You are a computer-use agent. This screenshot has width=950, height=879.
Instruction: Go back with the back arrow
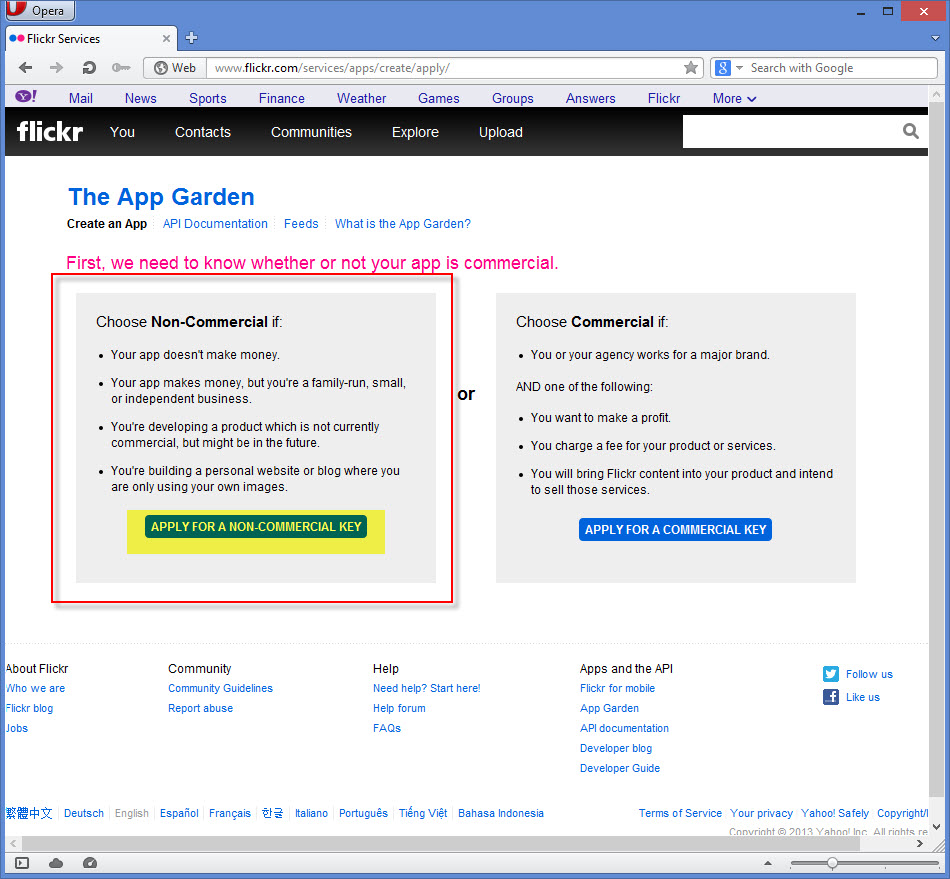point(25,67)
